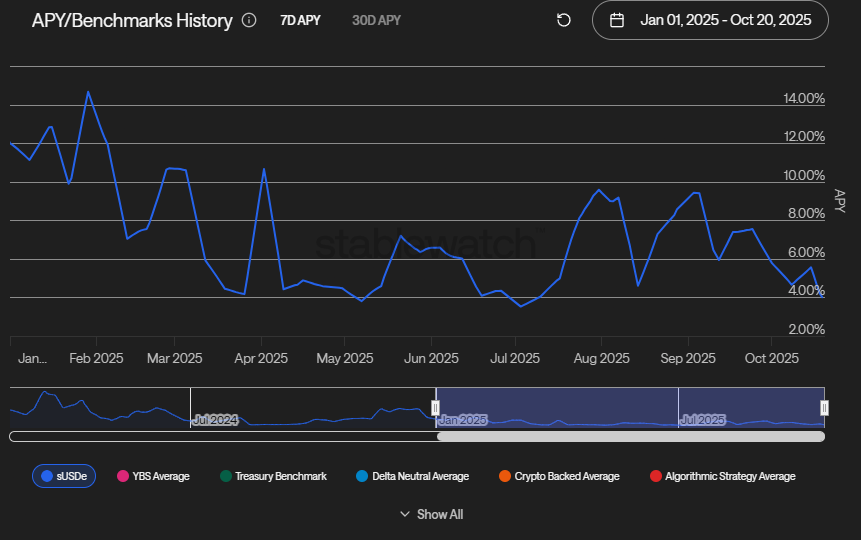
Task: Click the Sep 2025 axis label
Action: [688, 359]
